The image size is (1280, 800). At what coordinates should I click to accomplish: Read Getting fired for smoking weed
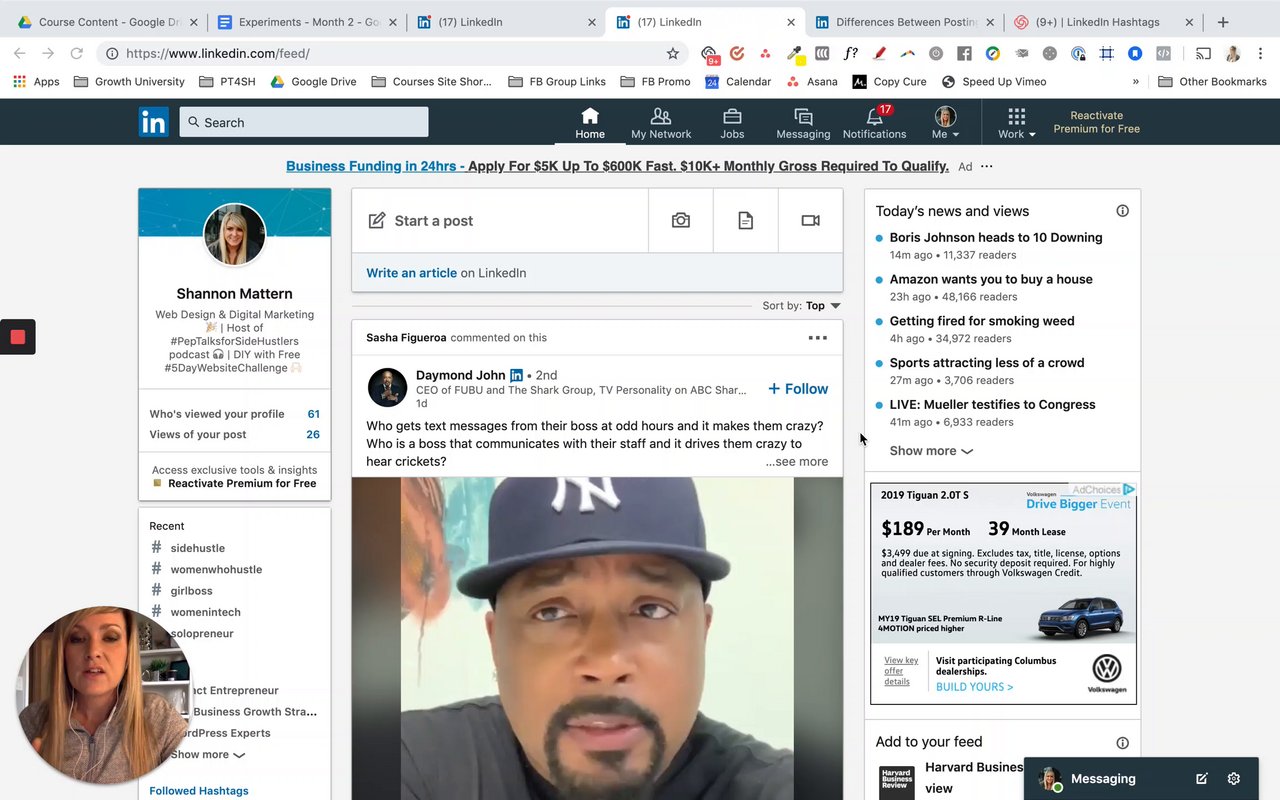coord(982,322)
